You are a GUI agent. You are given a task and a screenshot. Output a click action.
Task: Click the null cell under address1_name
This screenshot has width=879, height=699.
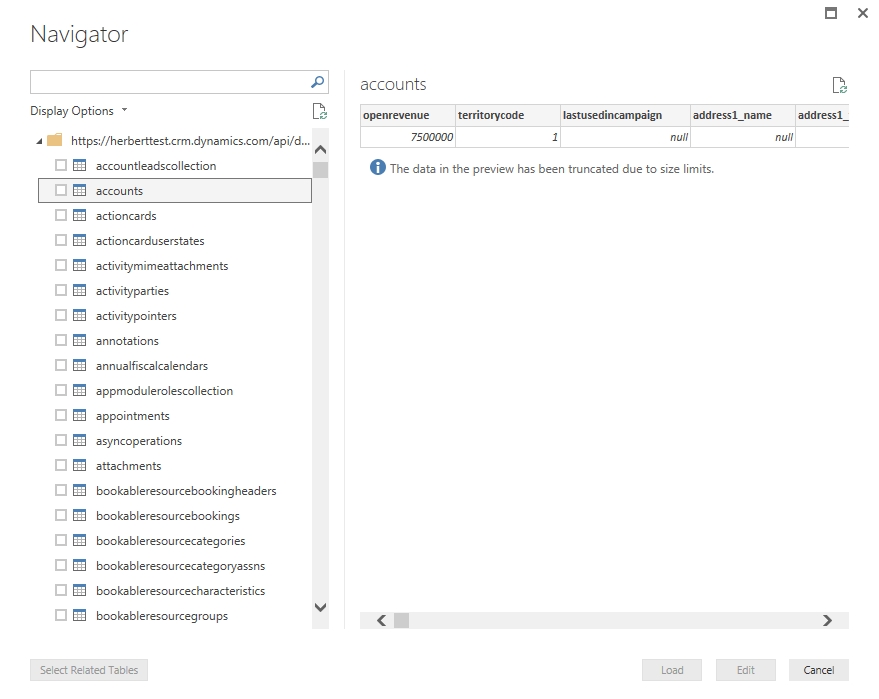[743, 137]
